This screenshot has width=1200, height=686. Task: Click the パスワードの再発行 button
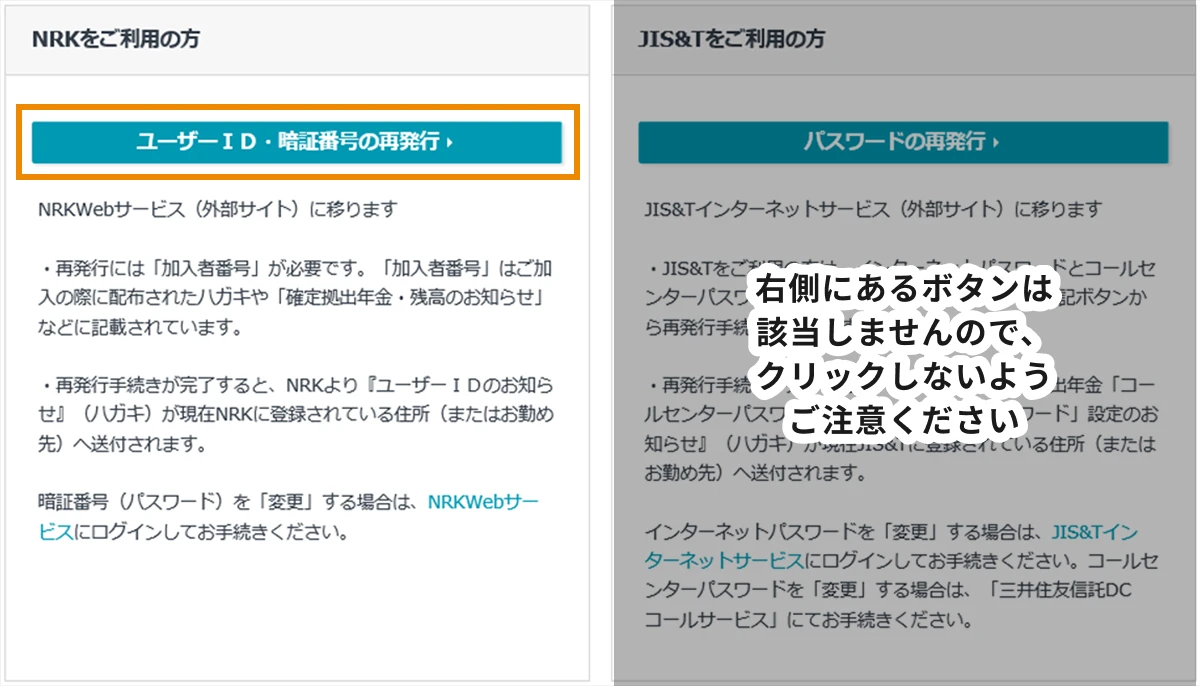click(903, 142)
